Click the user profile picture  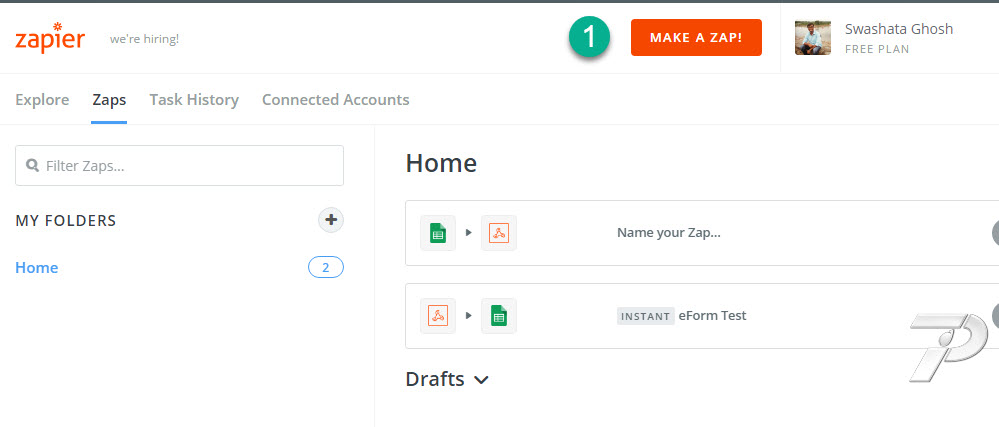point(813,38)
